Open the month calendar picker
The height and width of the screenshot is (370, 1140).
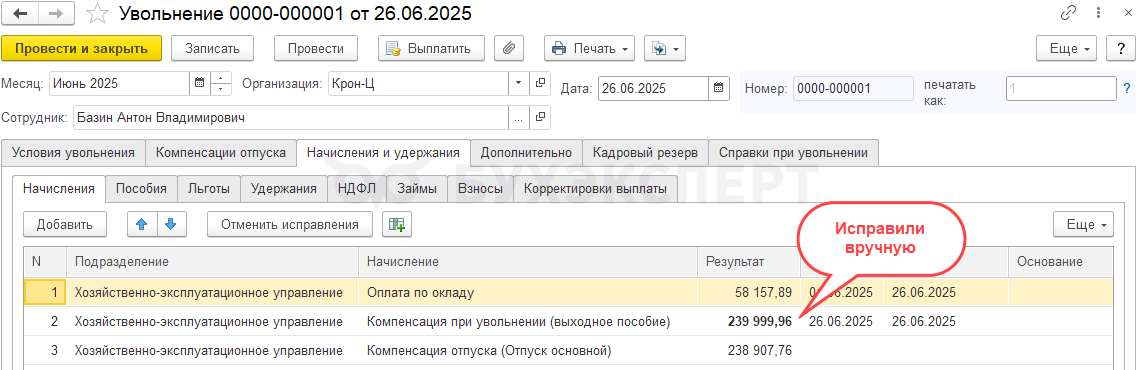(199, 84)
